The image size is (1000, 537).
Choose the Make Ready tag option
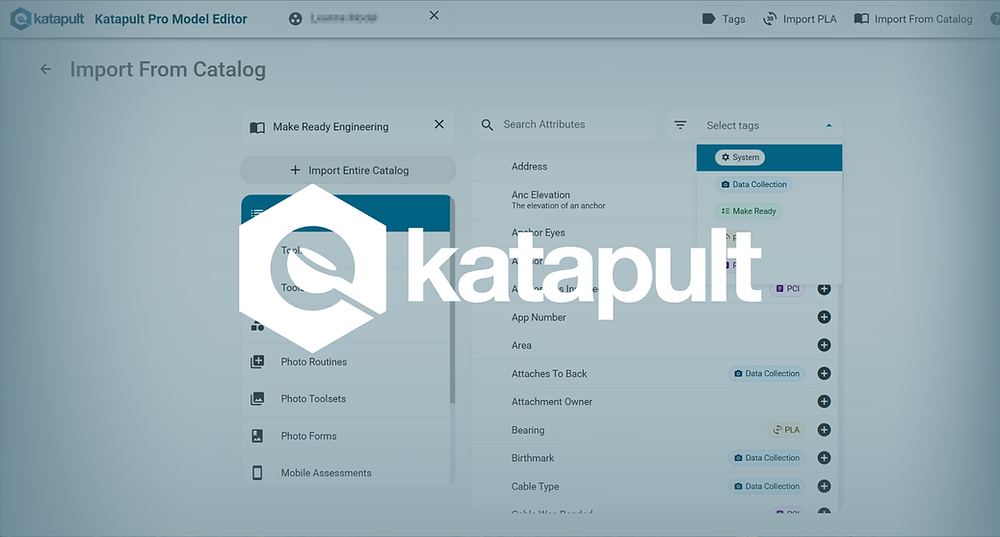pyautogui.click(x=769, y=211)
